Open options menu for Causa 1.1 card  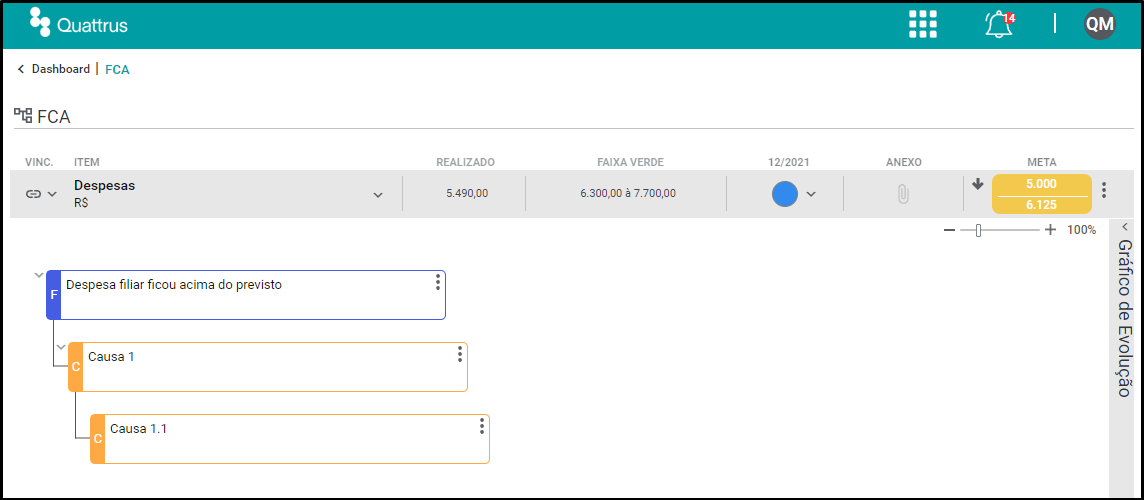tap(482, 426)
